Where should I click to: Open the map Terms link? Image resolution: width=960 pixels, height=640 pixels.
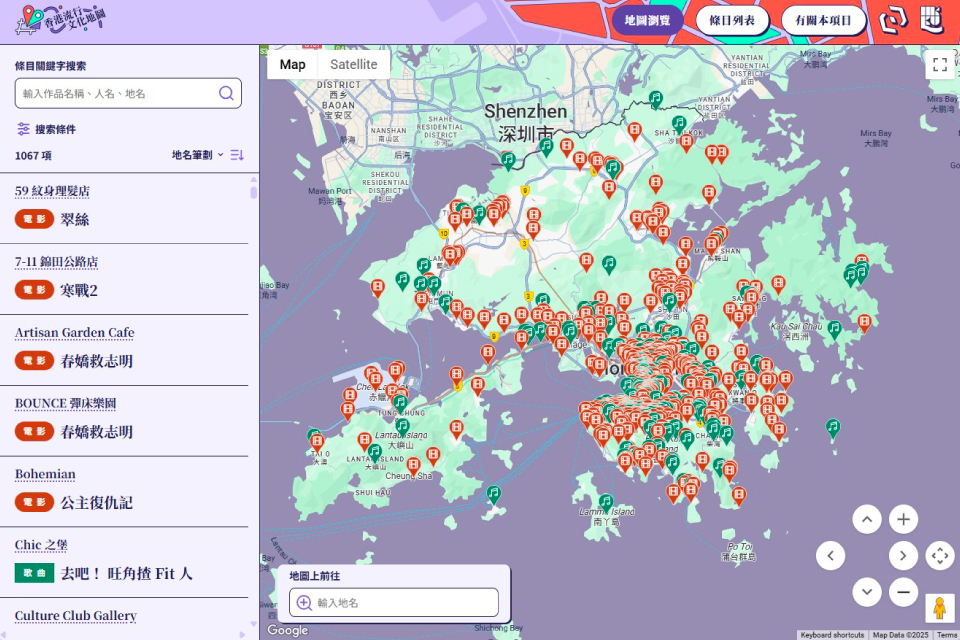click(947, 635)
